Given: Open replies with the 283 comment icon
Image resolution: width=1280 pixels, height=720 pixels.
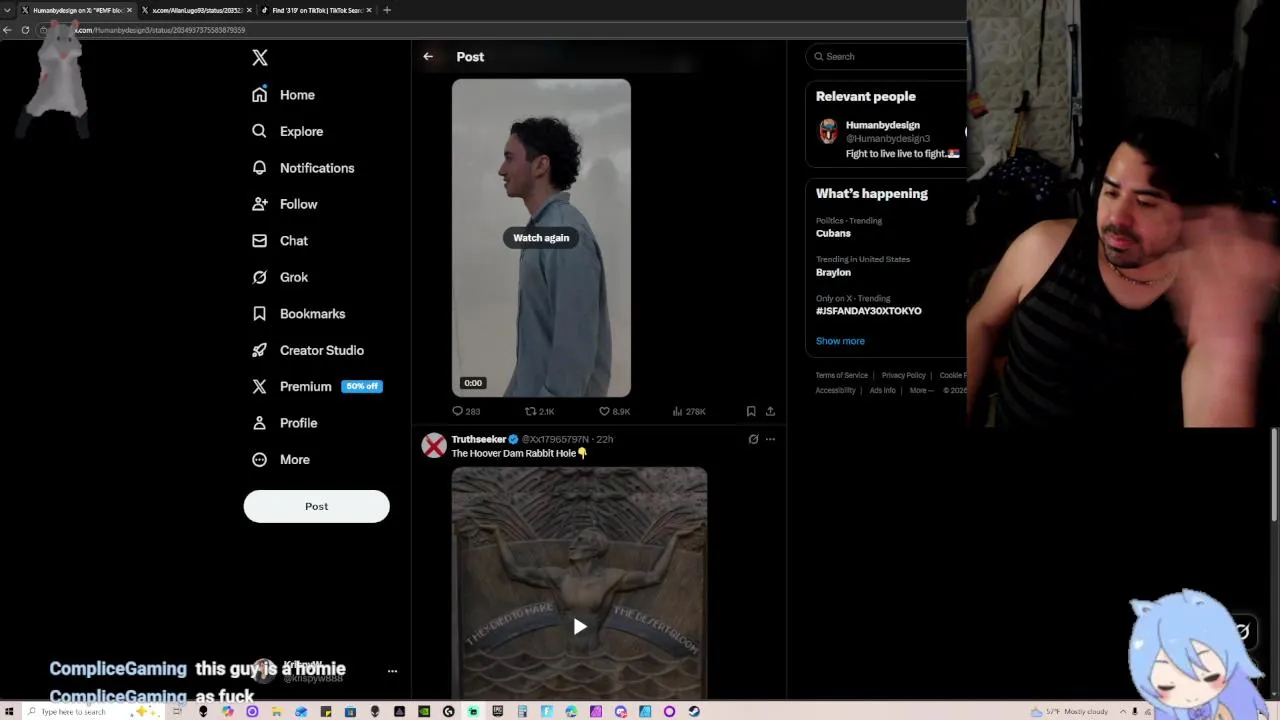Looking at the screenshot, I should (466, 411).
